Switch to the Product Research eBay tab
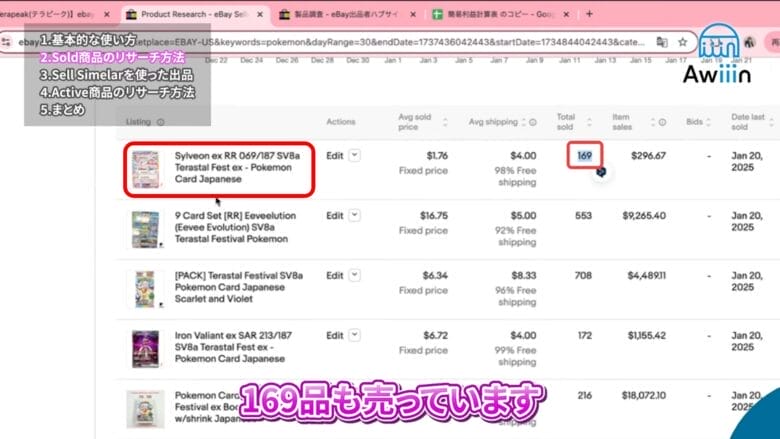Image resolution: width=780 pixels, height=439 pixels. coord(194,14)
